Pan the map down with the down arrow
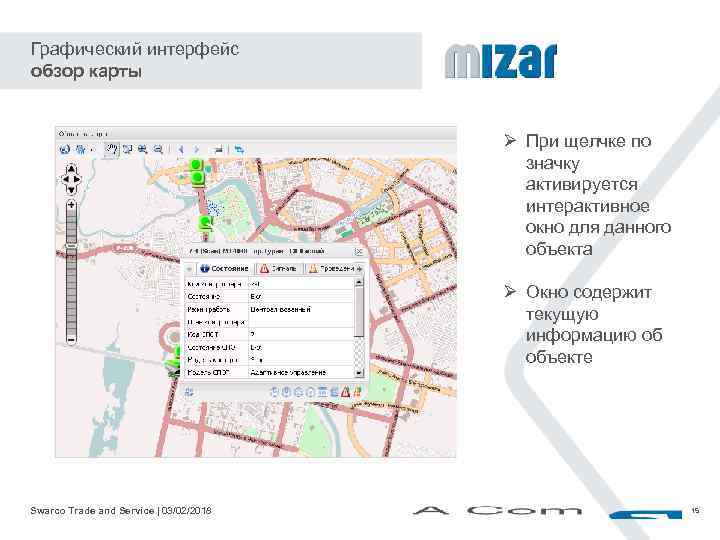 tap(71, 189)
